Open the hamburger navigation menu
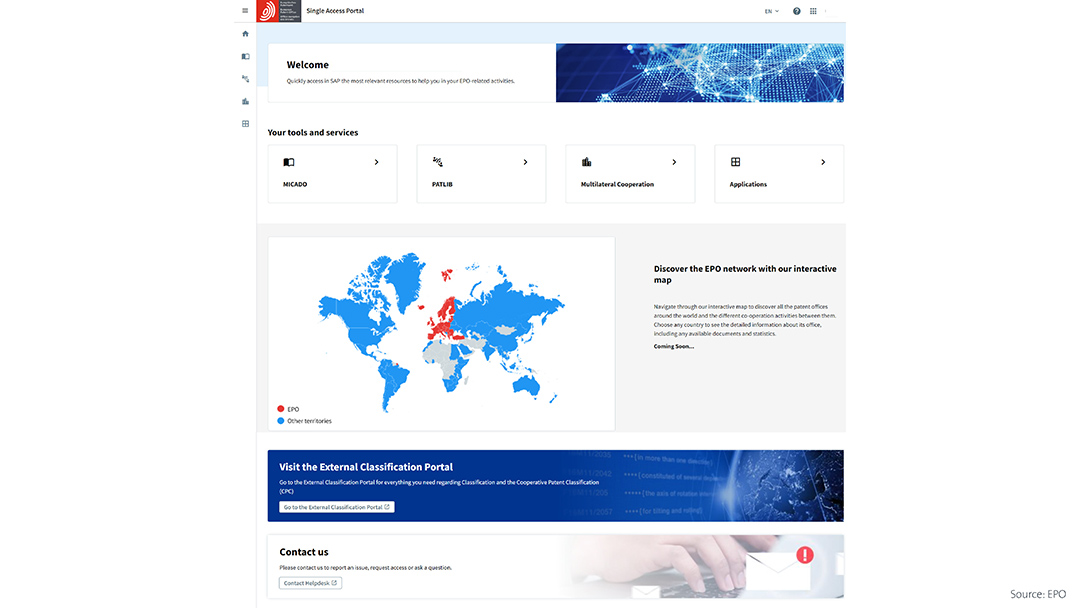The width and height of the screenshot is (1080, 608). 245,11
